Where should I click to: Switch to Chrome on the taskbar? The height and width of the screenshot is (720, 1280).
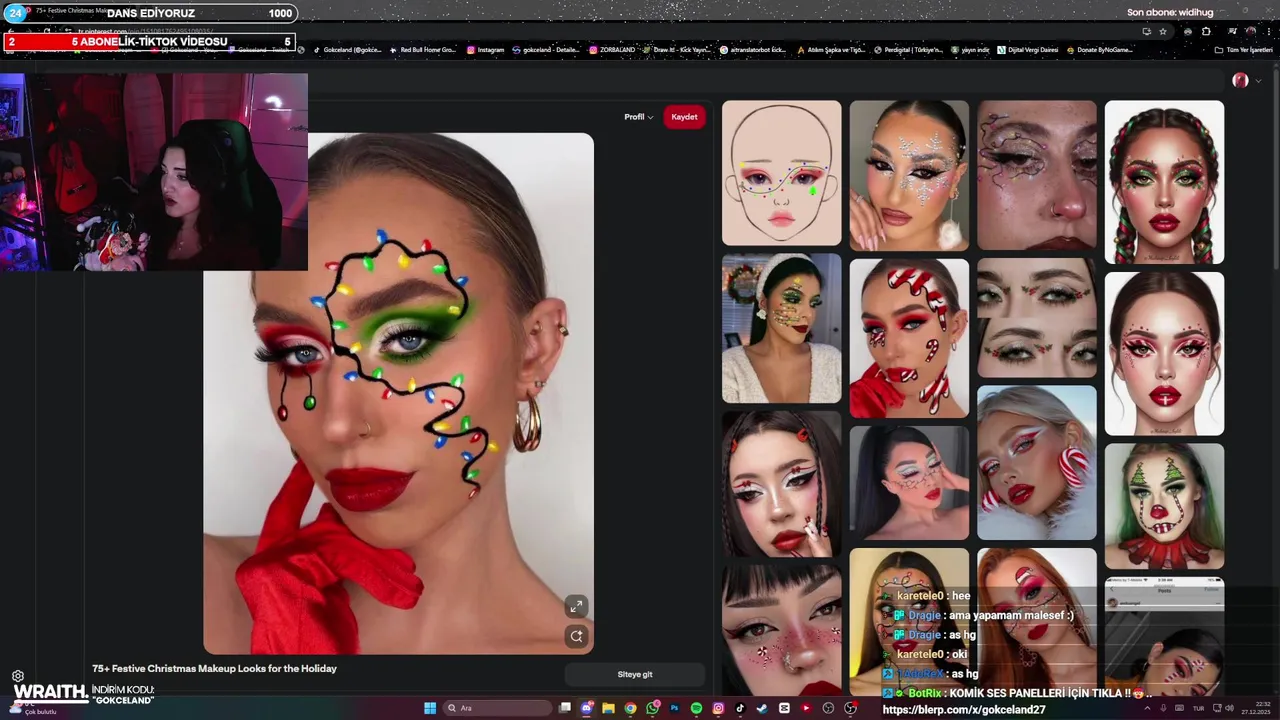pos(630,708)
